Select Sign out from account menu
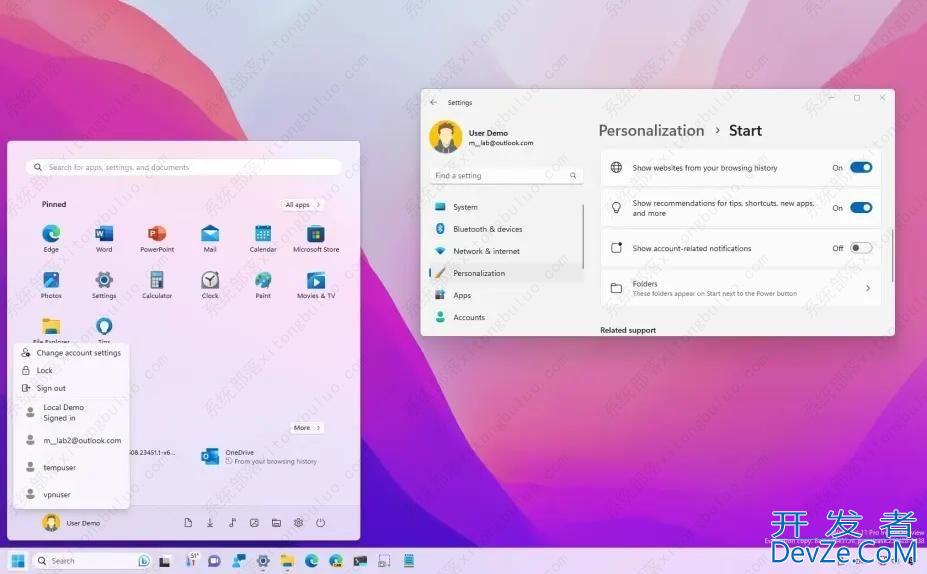Image resolution: width=927 pixels, height=574 pixels. click(x=51, y=388)
